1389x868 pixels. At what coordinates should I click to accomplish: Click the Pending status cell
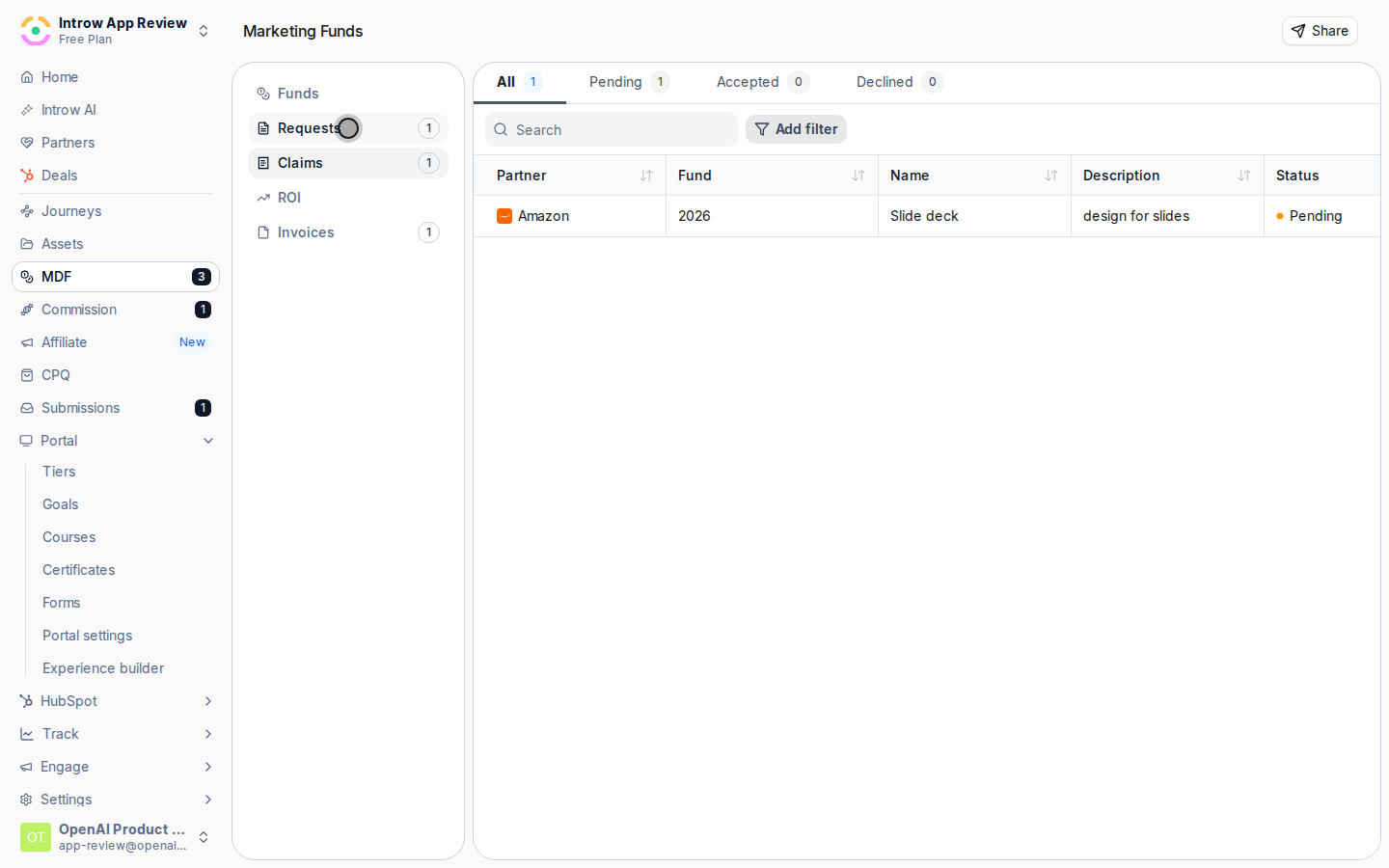tap(1322, 216)
